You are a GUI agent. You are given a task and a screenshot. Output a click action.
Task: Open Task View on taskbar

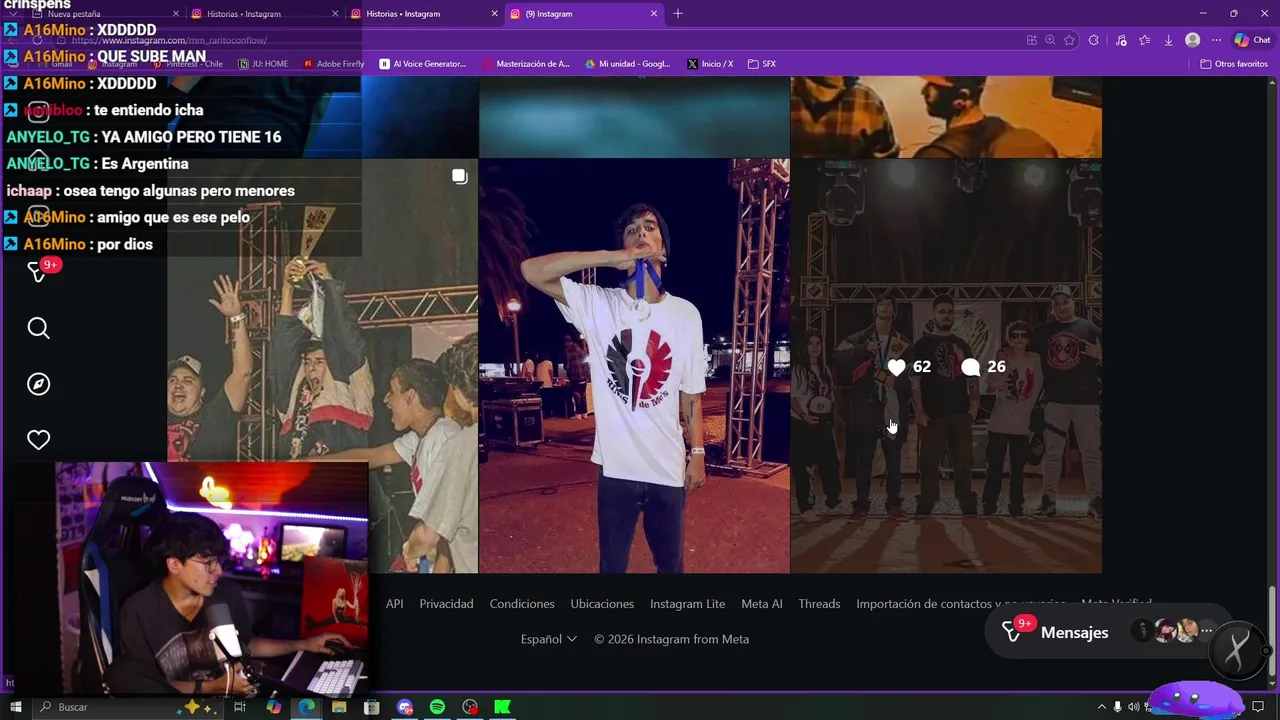point(240,707)
